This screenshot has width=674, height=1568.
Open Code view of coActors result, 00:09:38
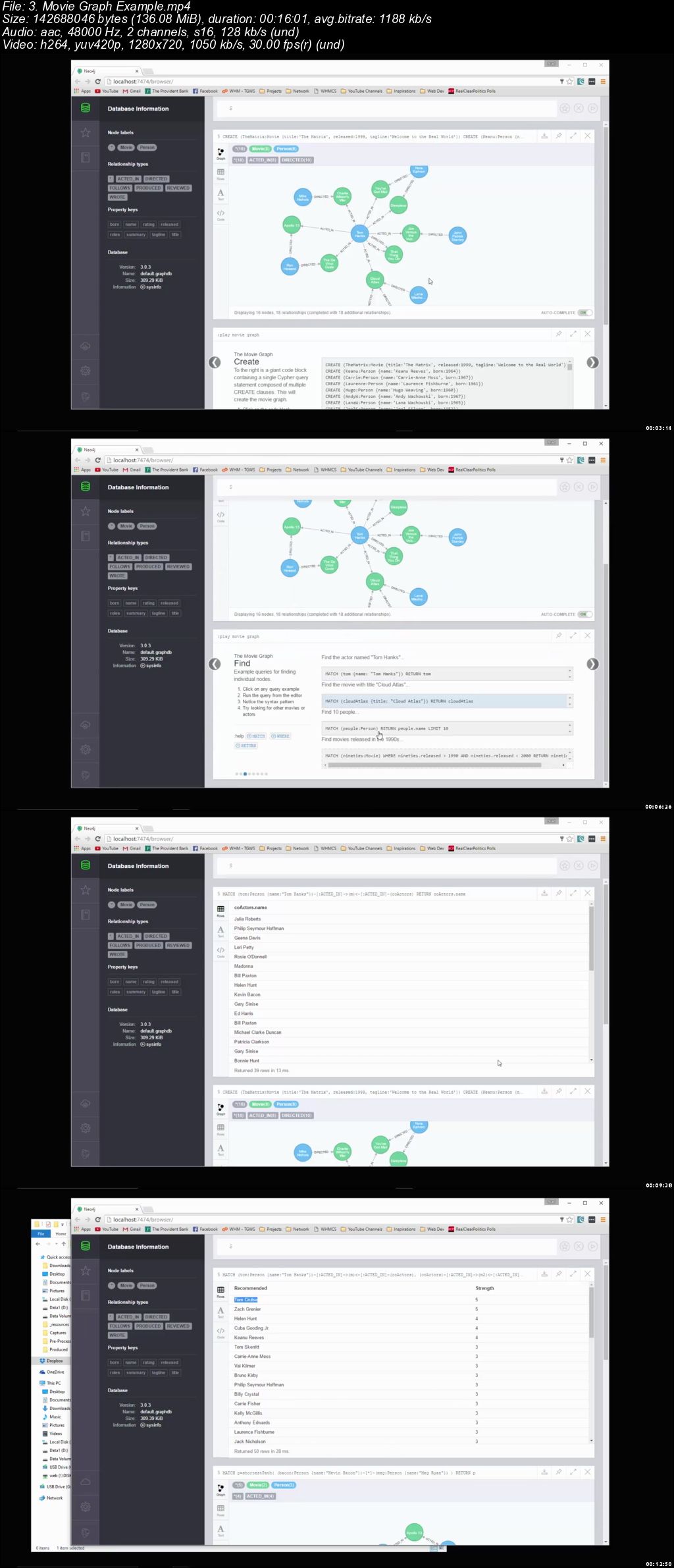(x=220, y=952)
